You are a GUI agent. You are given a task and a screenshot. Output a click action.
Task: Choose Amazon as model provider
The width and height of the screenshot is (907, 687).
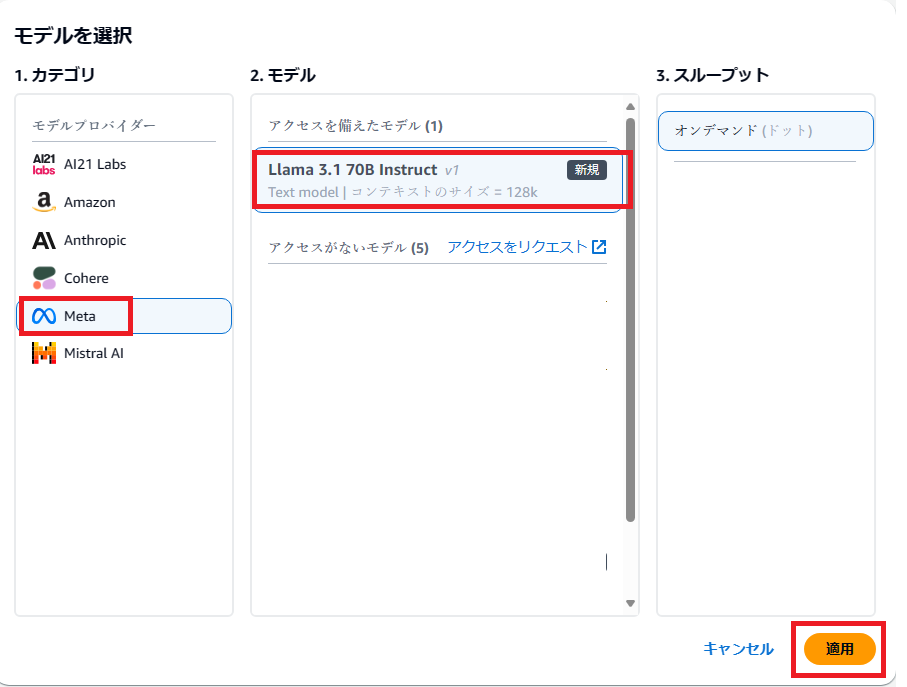point(124,202)
